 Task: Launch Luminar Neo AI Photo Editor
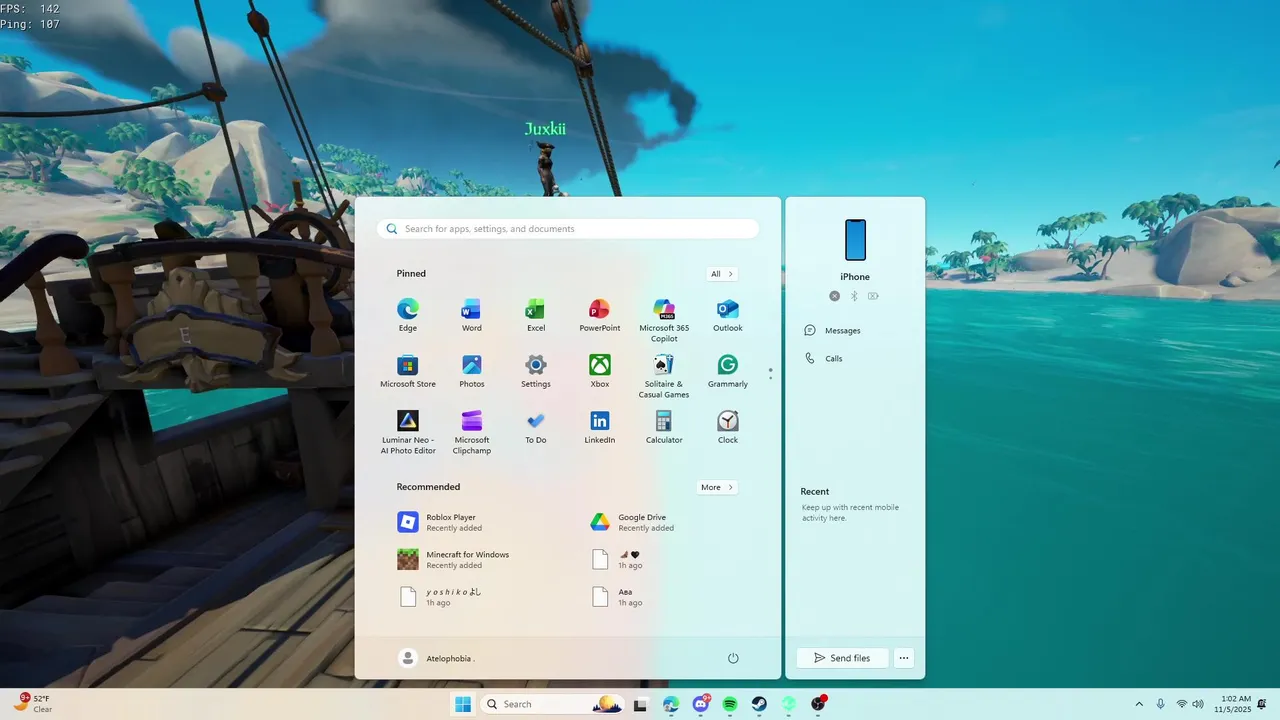(408, 431)
